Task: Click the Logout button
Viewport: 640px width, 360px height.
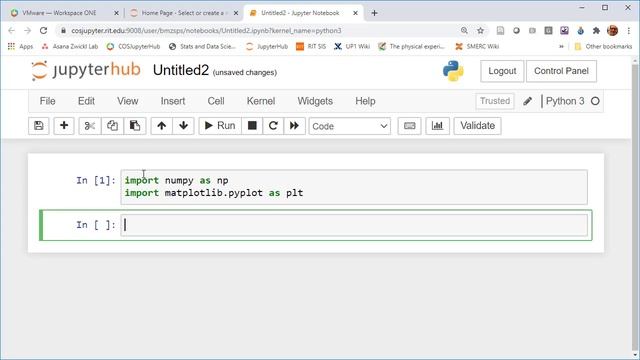Action: pos(502,71)
